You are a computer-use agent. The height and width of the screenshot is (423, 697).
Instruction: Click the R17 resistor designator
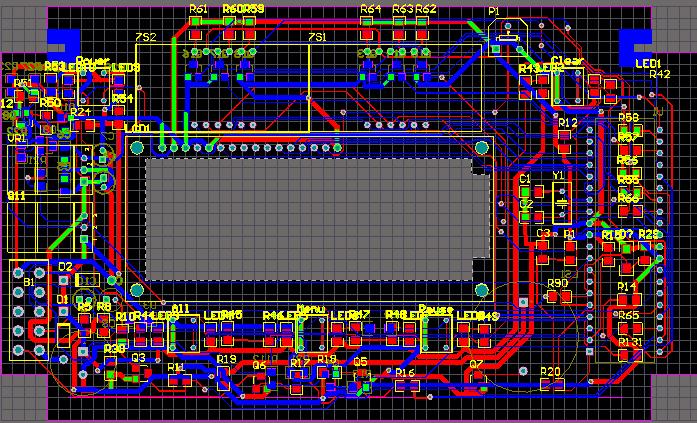coord(300,363)
